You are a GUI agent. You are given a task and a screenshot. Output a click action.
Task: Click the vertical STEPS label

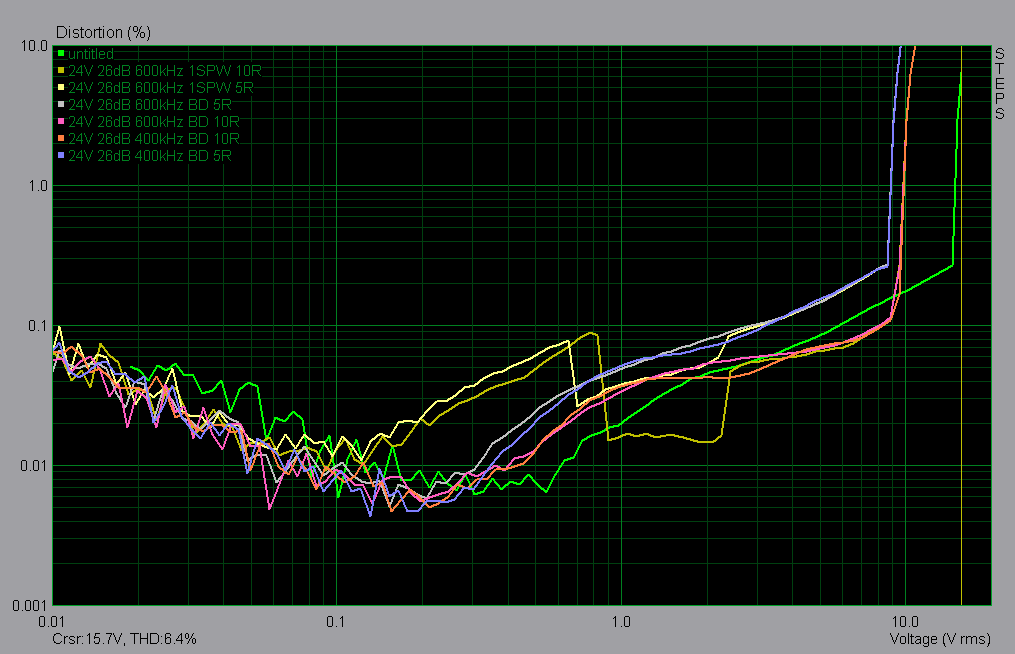click(1000, 84)
